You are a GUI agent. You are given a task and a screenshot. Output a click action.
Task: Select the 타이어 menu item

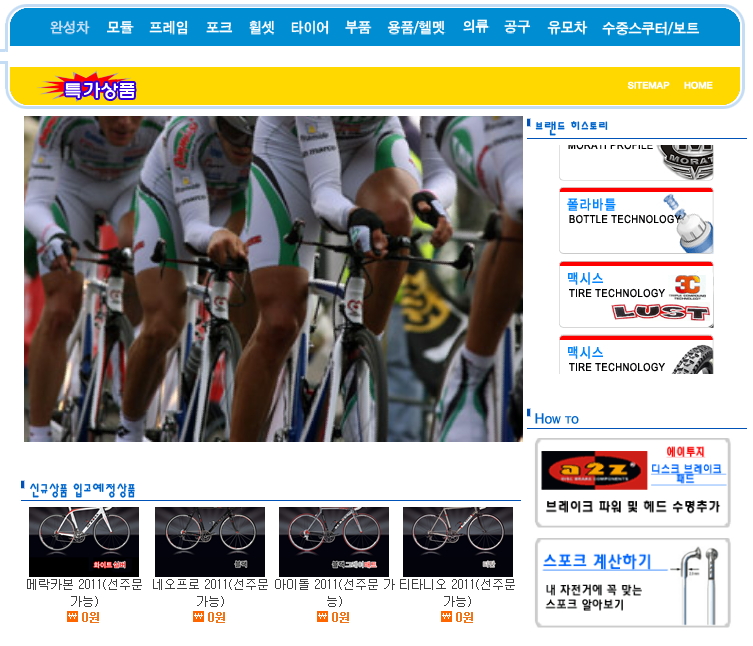point(310,27)
